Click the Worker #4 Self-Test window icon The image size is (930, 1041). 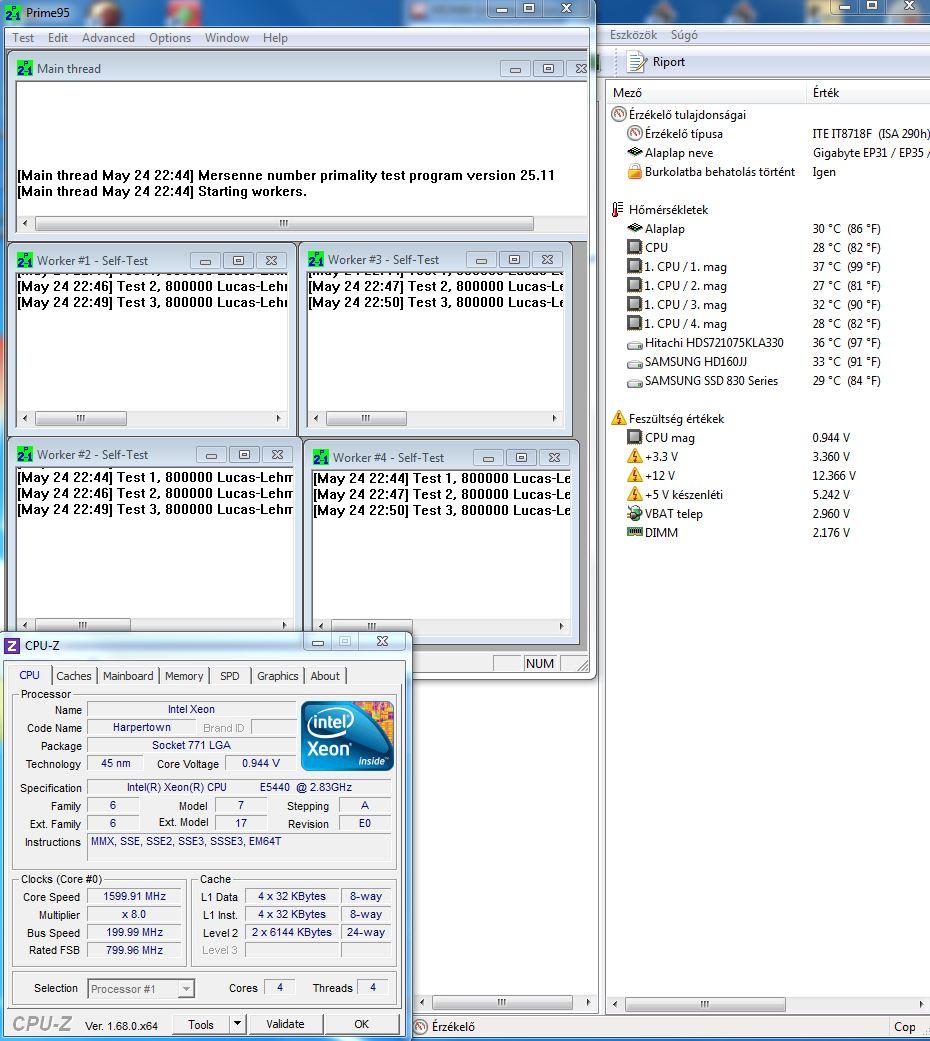pyautogui.click(x=321, y=457)
